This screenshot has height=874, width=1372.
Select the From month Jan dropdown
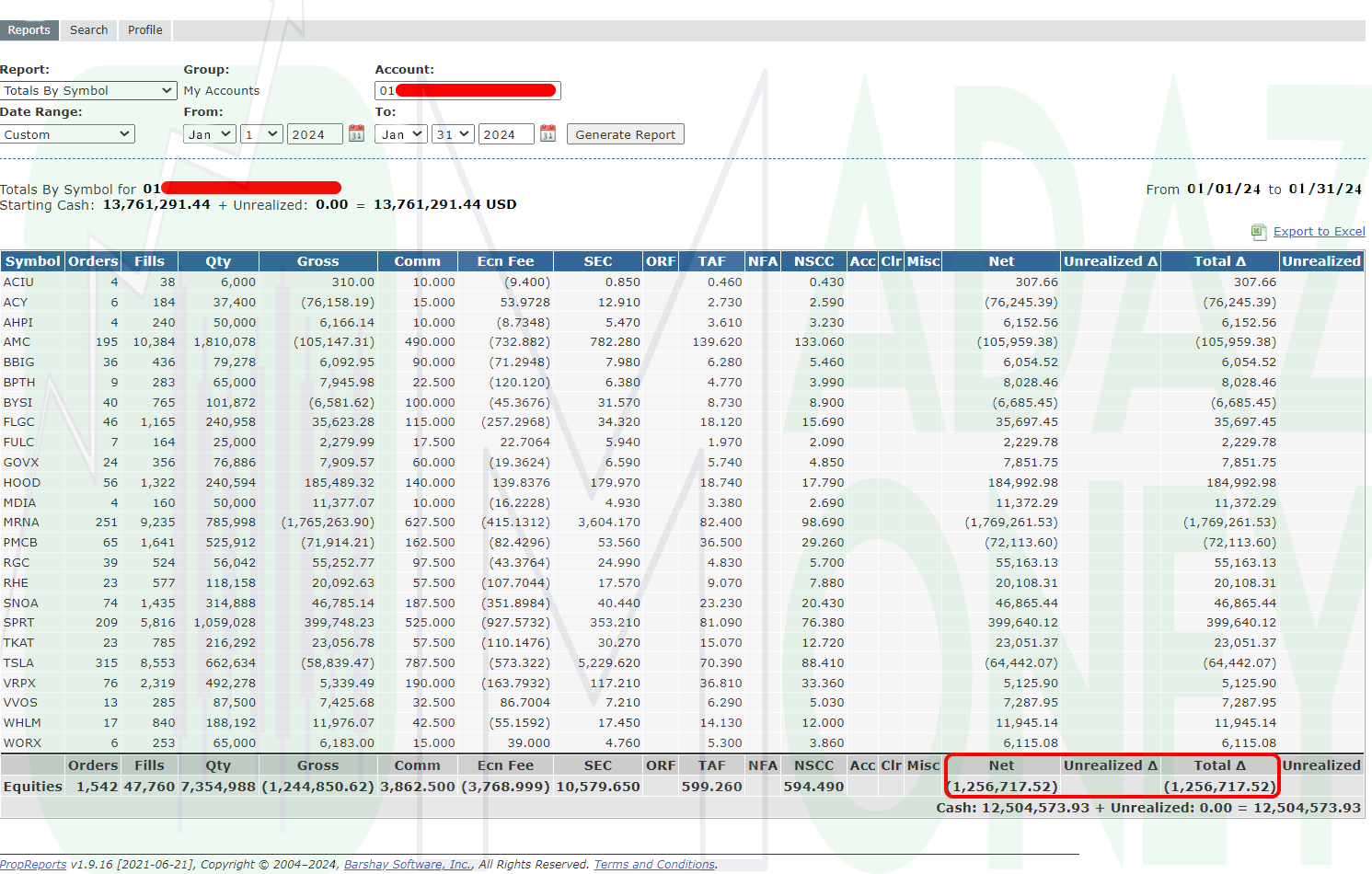point(210,134)
